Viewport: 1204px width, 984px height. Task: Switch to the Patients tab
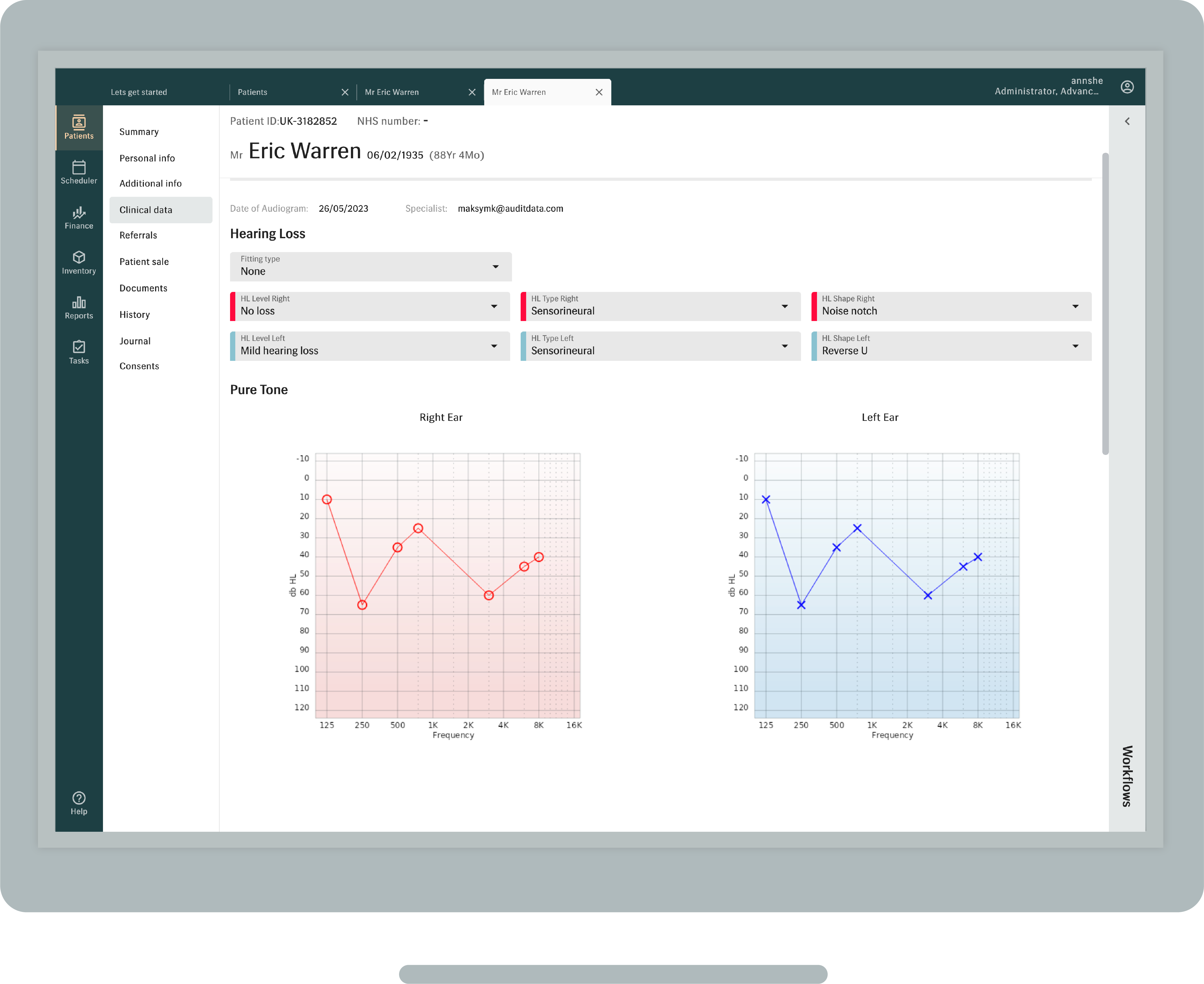click(x=252, y=92)
